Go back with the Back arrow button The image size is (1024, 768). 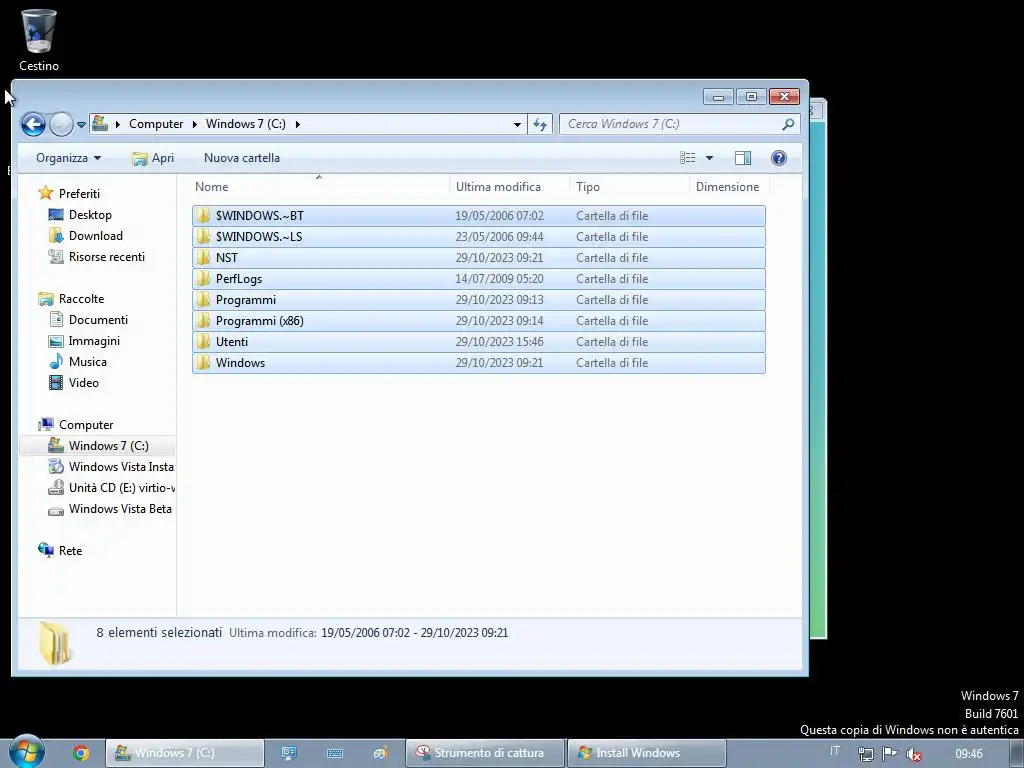tap(33, 124)
